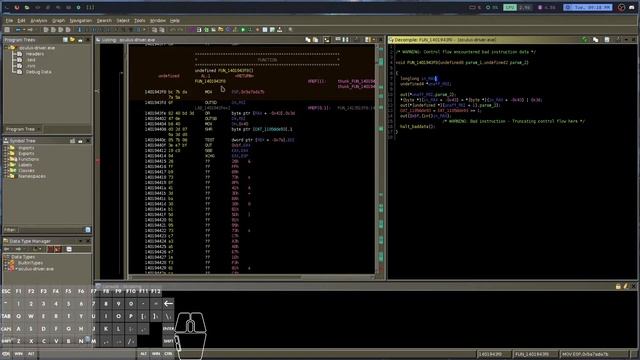This screenshot has height=360, width=640.
Task: Expand BuiltInTypes in Data Type Manager
Action: (x=6, y=263)
